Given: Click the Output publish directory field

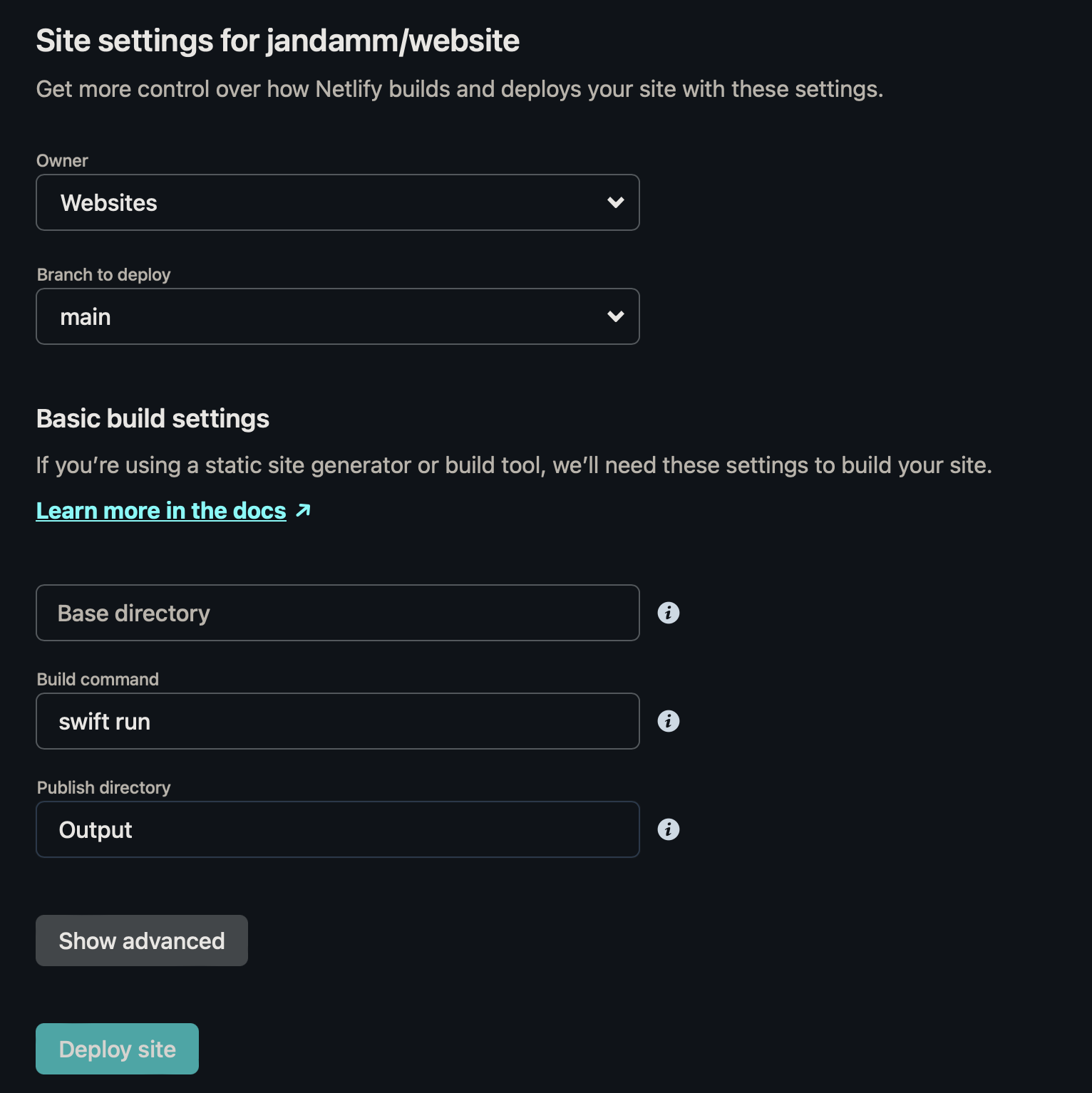Looking at the screenshot, I should [x=338, y=829].
